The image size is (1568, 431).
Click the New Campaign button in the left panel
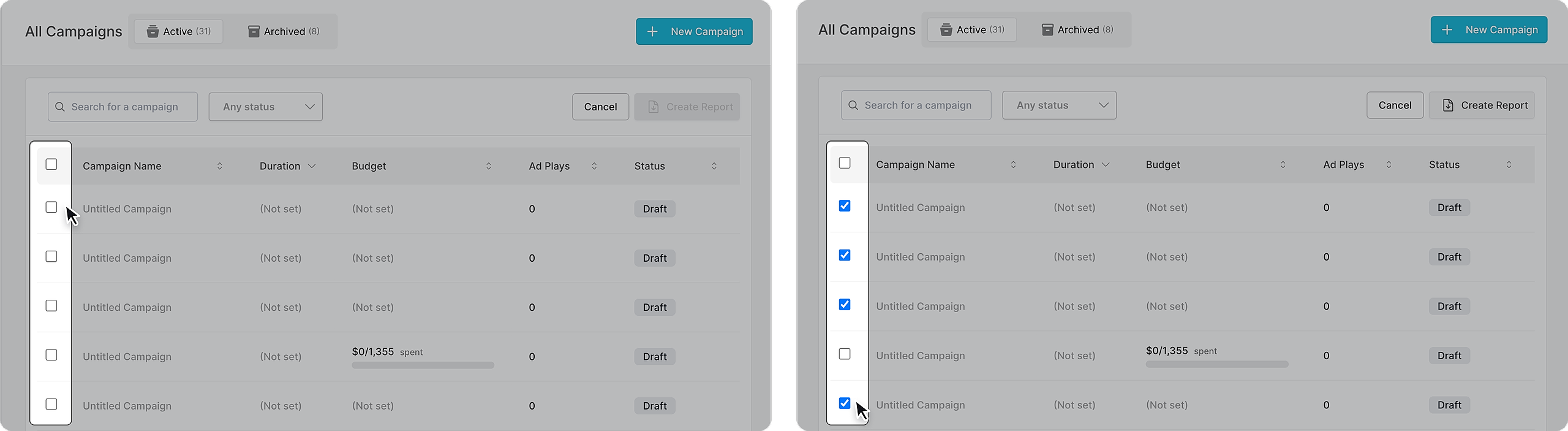(694, 31)
